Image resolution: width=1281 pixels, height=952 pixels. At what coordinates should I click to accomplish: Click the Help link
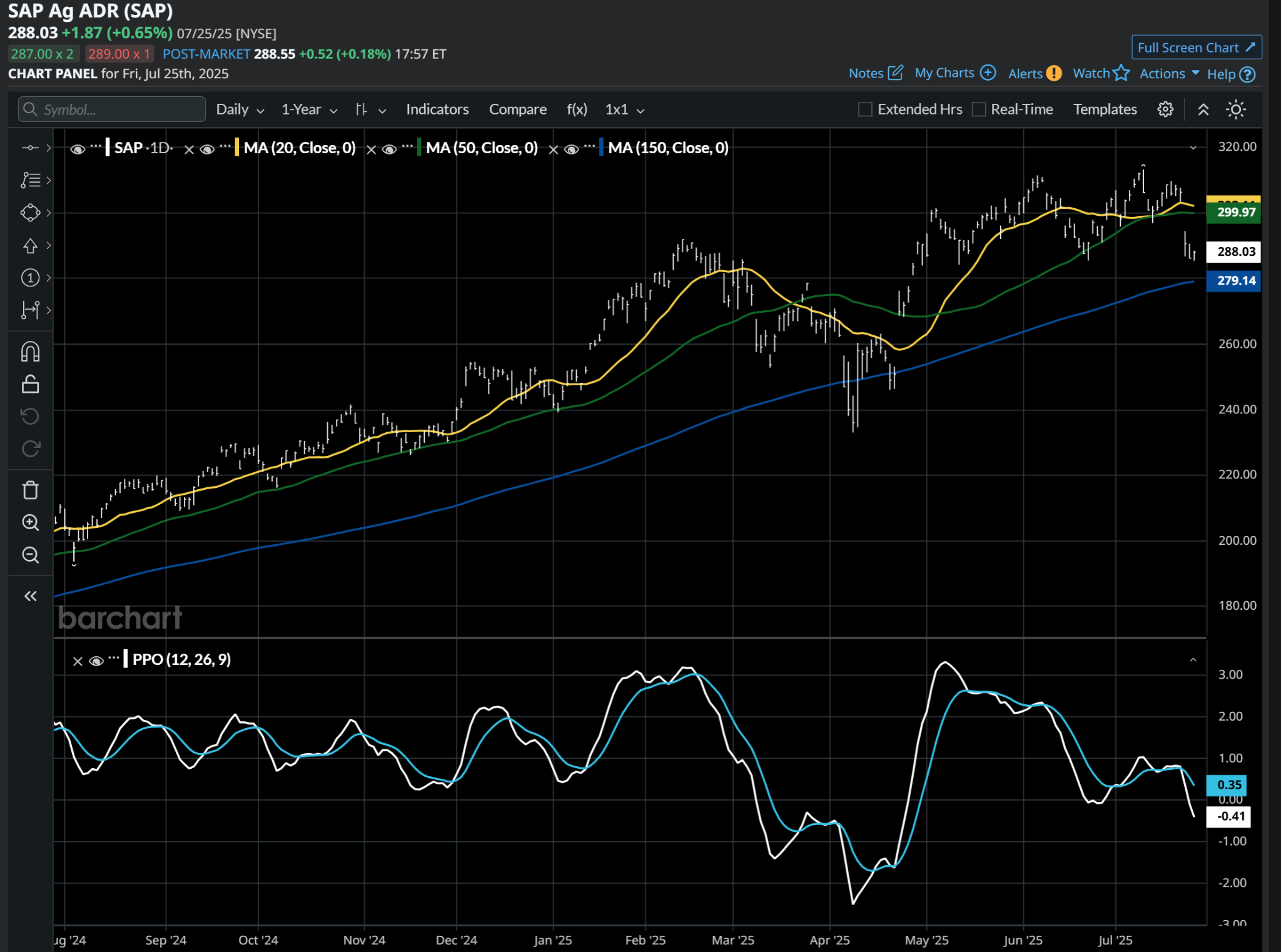point(1222,74)
